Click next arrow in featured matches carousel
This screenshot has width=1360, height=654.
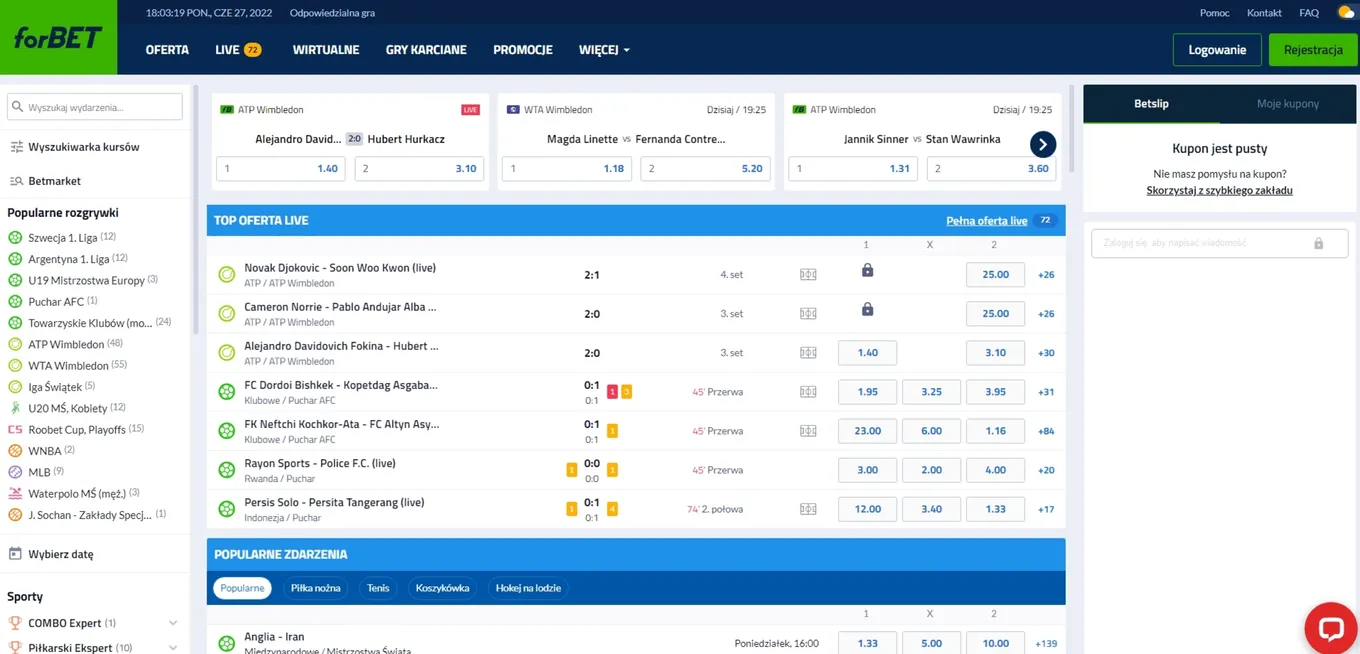click(x=1043, y=145)
